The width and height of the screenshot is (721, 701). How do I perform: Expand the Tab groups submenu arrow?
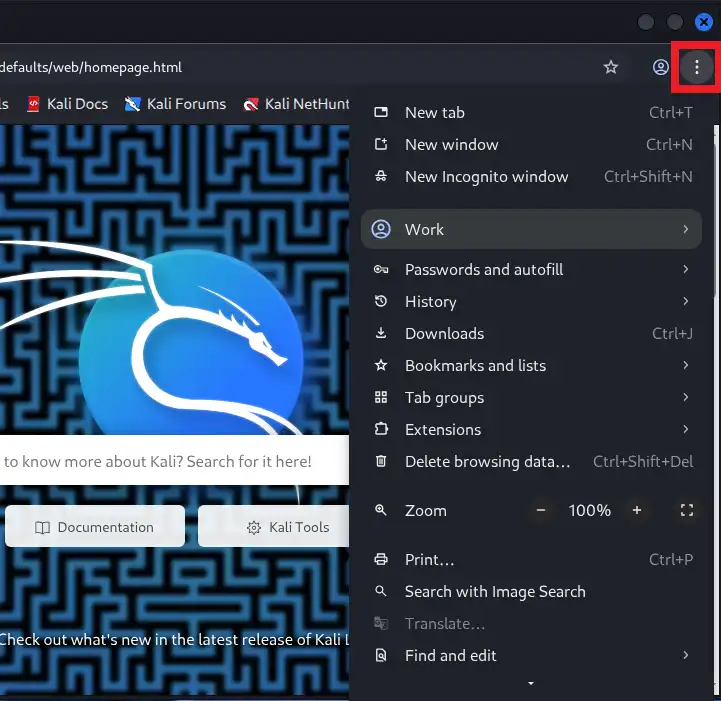point(686,397)
